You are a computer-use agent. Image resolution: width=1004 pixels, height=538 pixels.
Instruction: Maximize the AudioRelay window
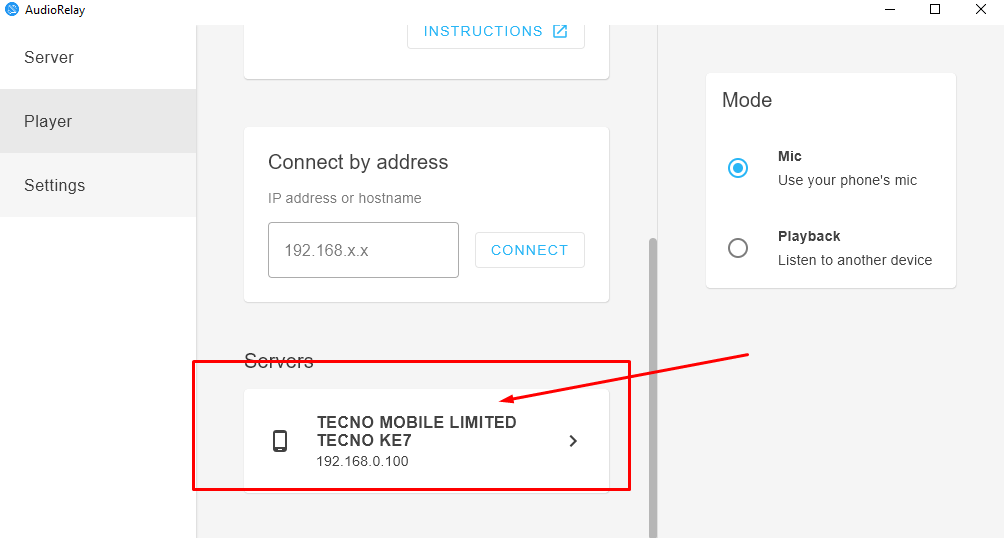pyautogui.click(x=935, y=9)
